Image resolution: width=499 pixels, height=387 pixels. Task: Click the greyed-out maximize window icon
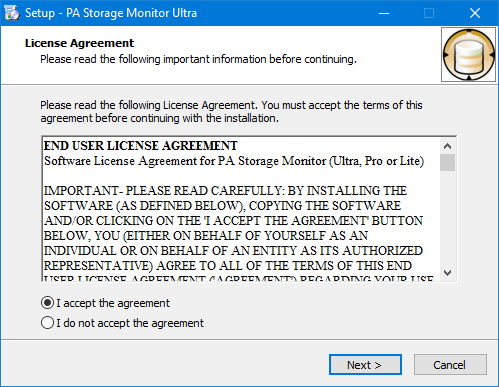(x=429, y=13)
